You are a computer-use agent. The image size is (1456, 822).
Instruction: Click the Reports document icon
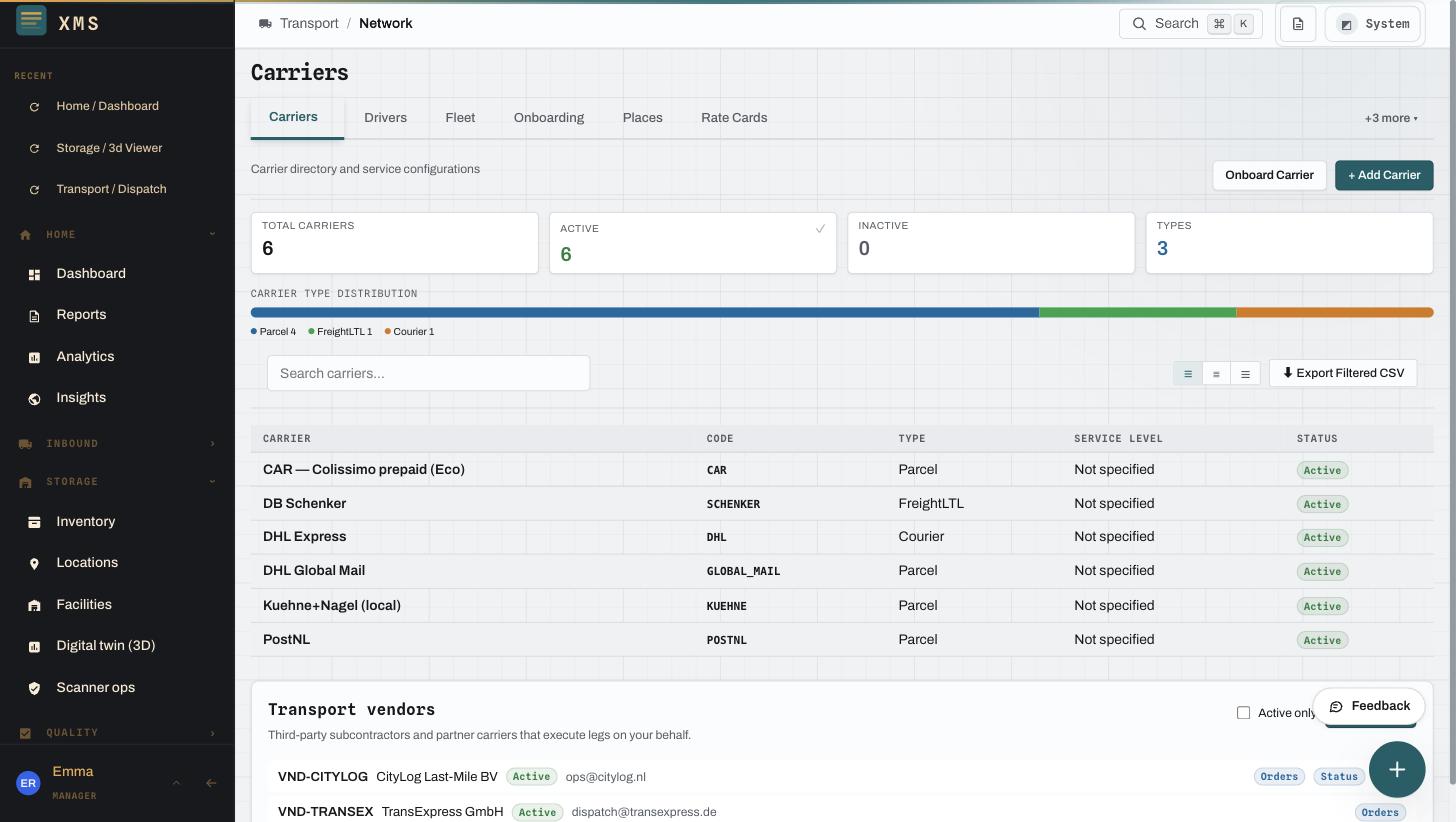click(x=34, y=316)
